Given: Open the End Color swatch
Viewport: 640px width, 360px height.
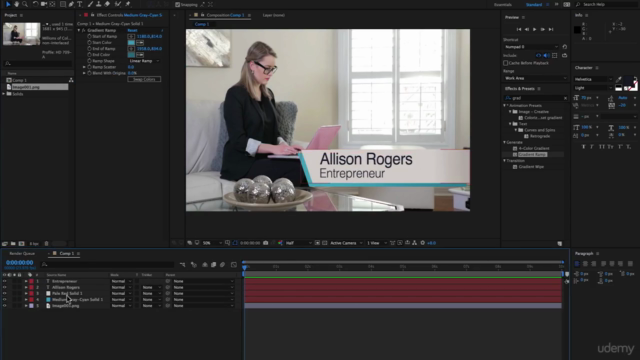Looking at the screenshot, I should click(x=131, y=55).
